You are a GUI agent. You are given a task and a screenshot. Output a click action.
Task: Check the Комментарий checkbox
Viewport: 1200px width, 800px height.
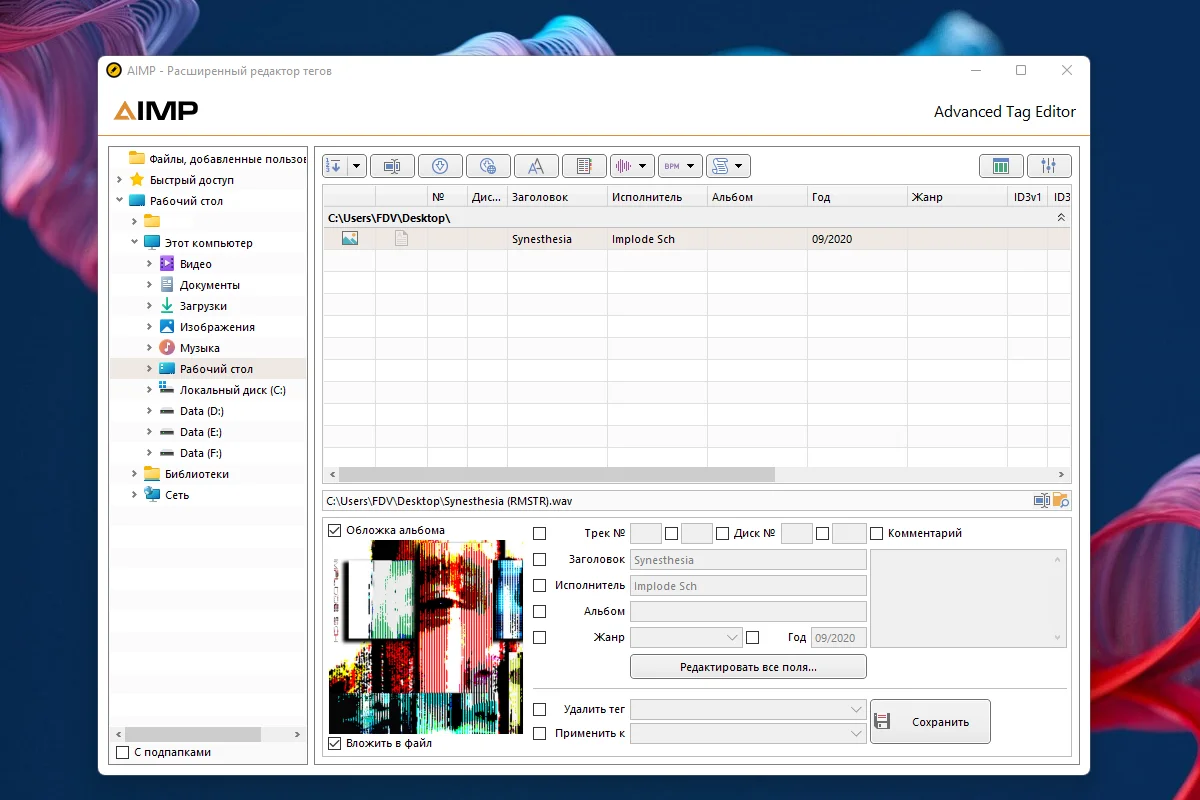[877, 533]
